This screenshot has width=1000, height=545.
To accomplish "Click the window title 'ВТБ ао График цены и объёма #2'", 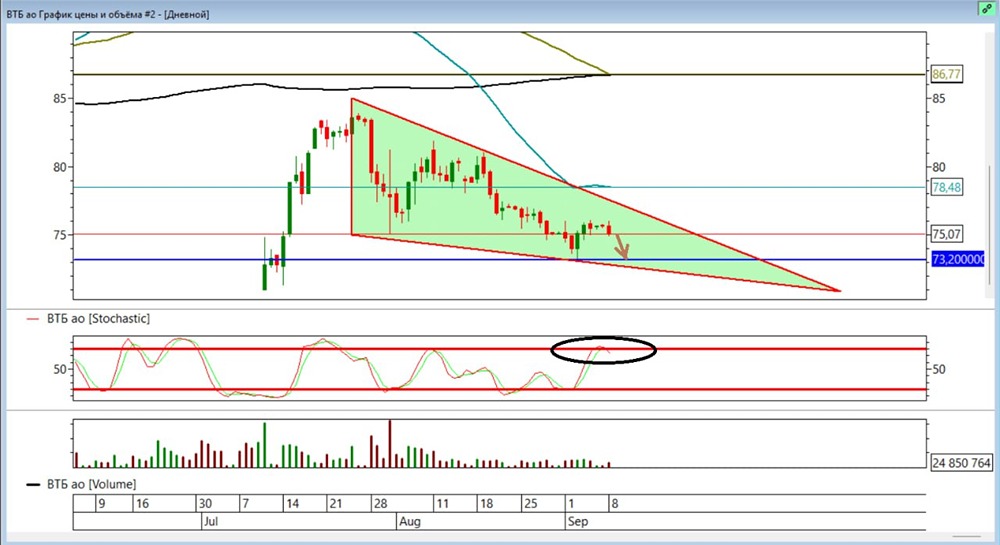I will (84, 14).
